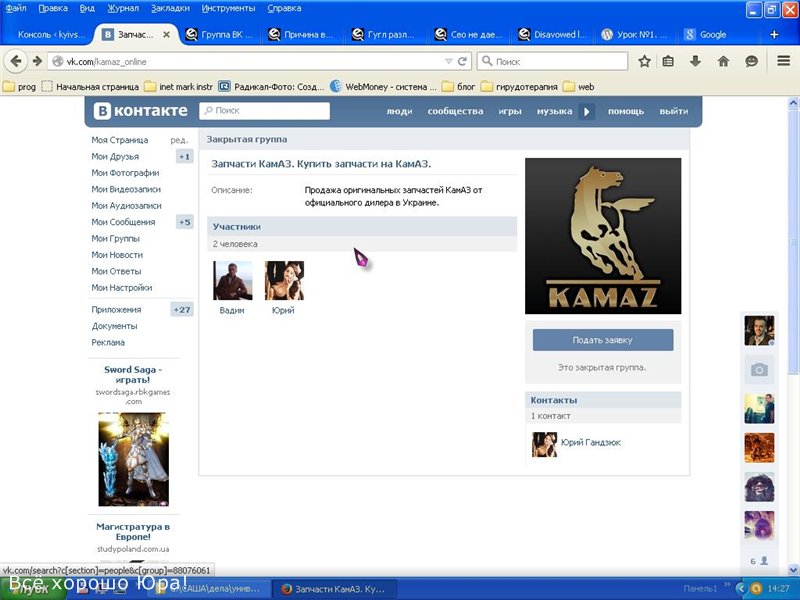Open Юрий's member avatar
This screenshot has width=800, height=600.
284,280
